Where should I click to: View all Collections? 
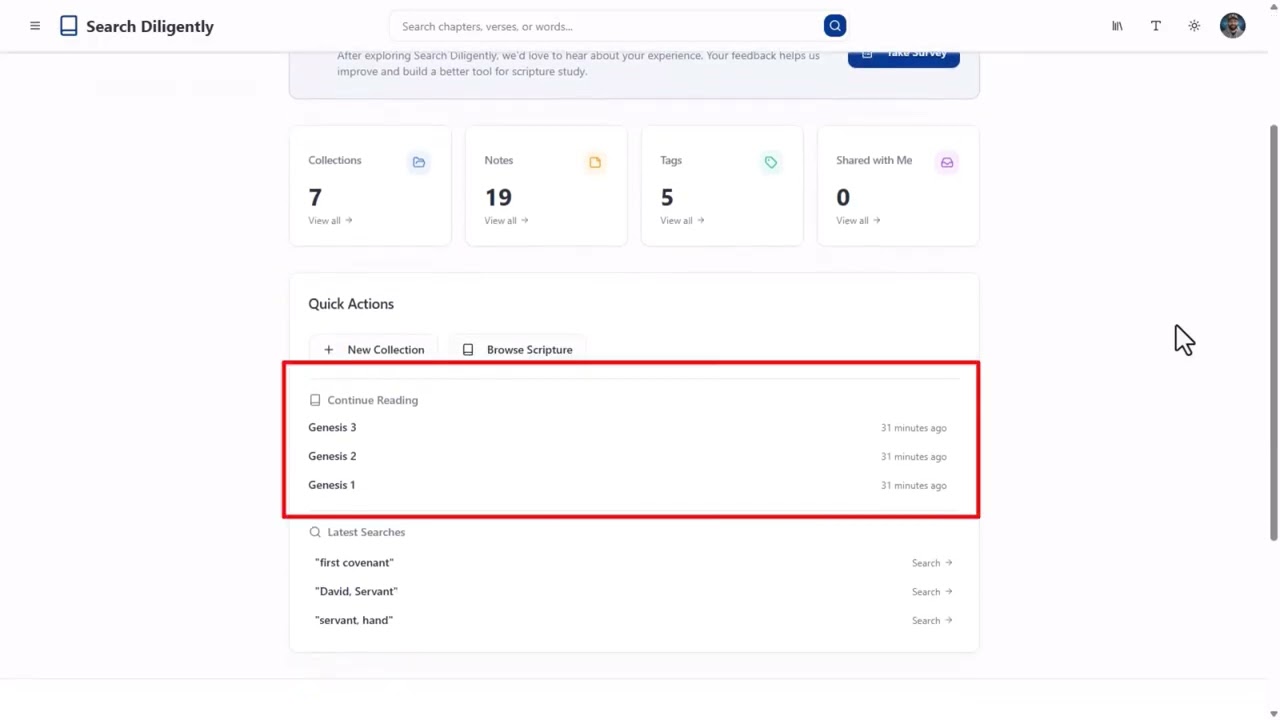330,220
